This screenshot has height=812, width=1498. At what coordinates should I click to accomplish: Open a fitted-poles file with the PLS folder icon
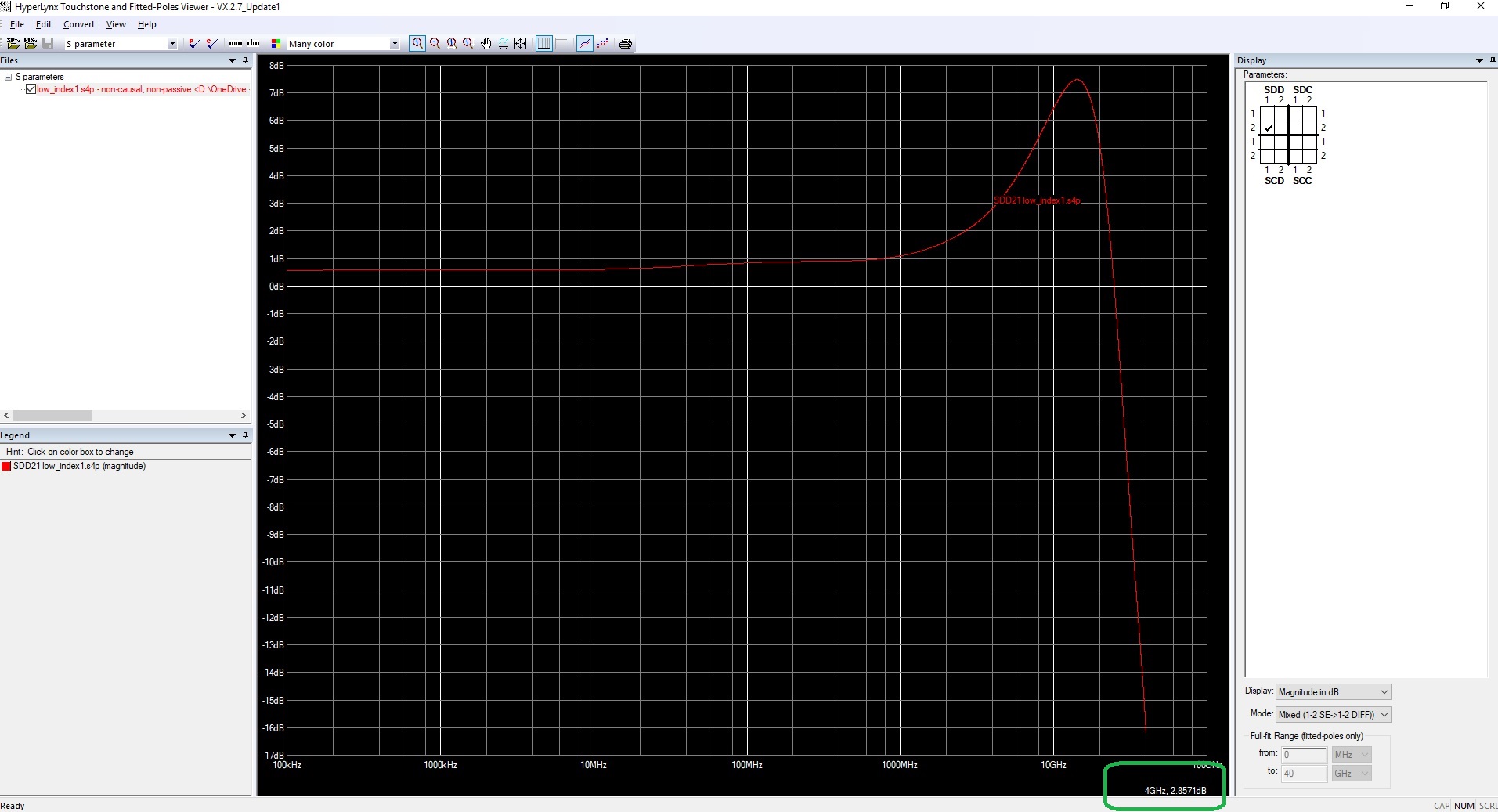click(x=30, y=43)
